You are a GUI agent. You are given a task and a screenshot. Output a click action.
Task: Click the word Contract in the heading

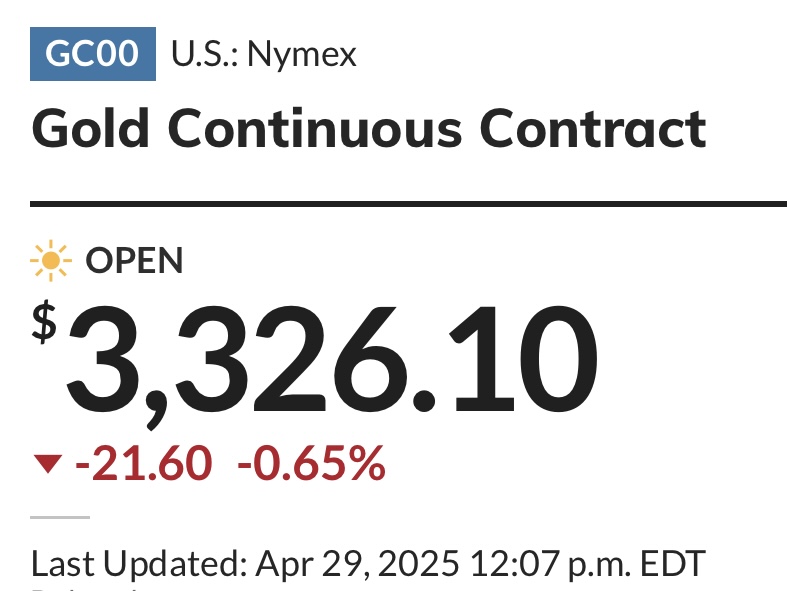point(593,129)
